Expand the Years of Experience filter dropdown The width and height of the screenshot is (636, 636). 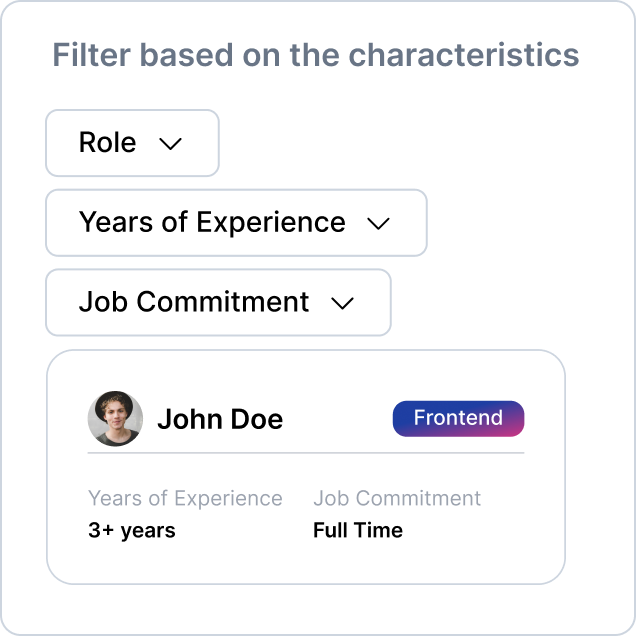[x=236, y=223]
